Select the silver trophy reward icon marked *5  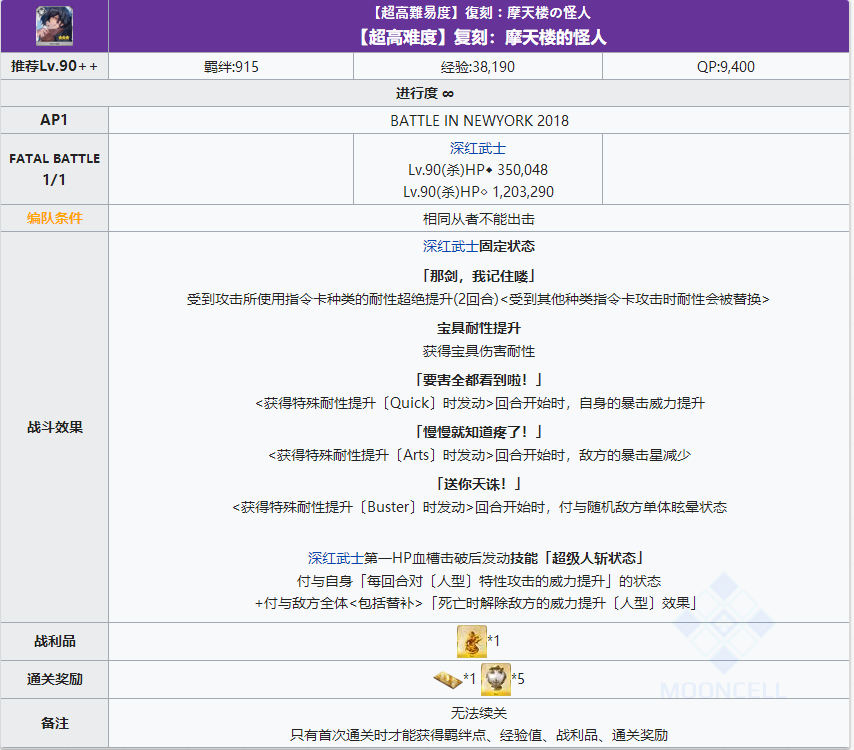pyautogui.click(x=496, y=678)
